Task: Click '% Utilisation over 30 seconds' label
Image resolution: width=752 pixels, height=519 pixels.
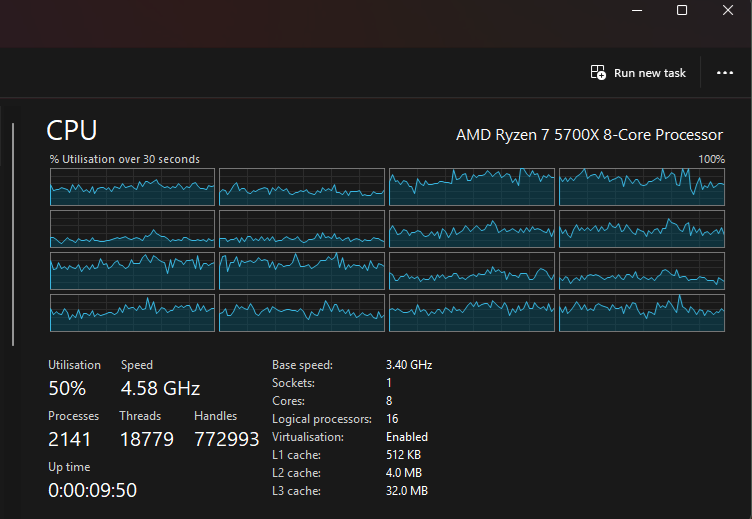Action: point(125,159)
